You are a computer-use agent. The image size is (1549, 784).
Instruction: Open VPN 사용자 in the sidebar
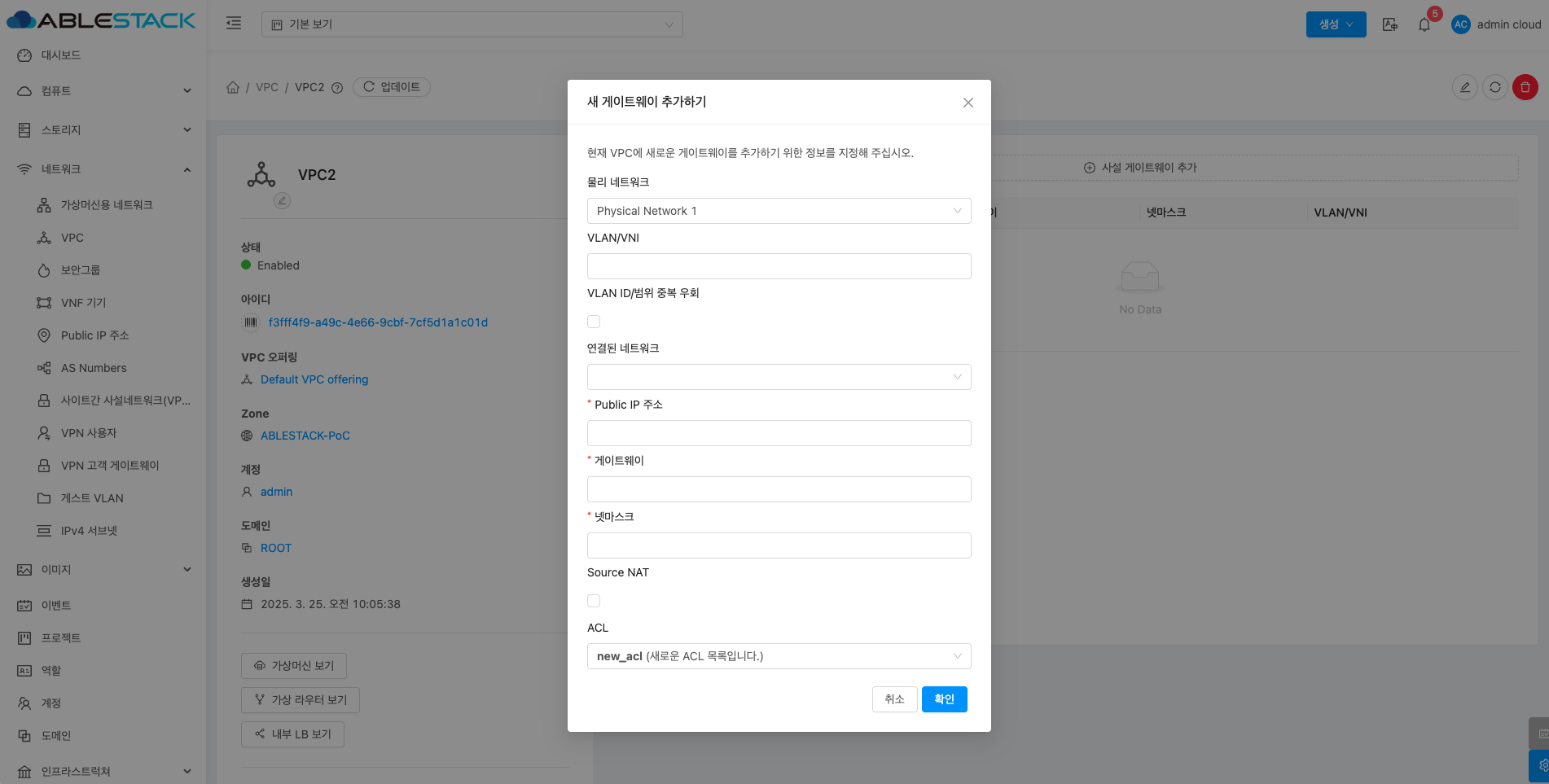tap(103, 433)
